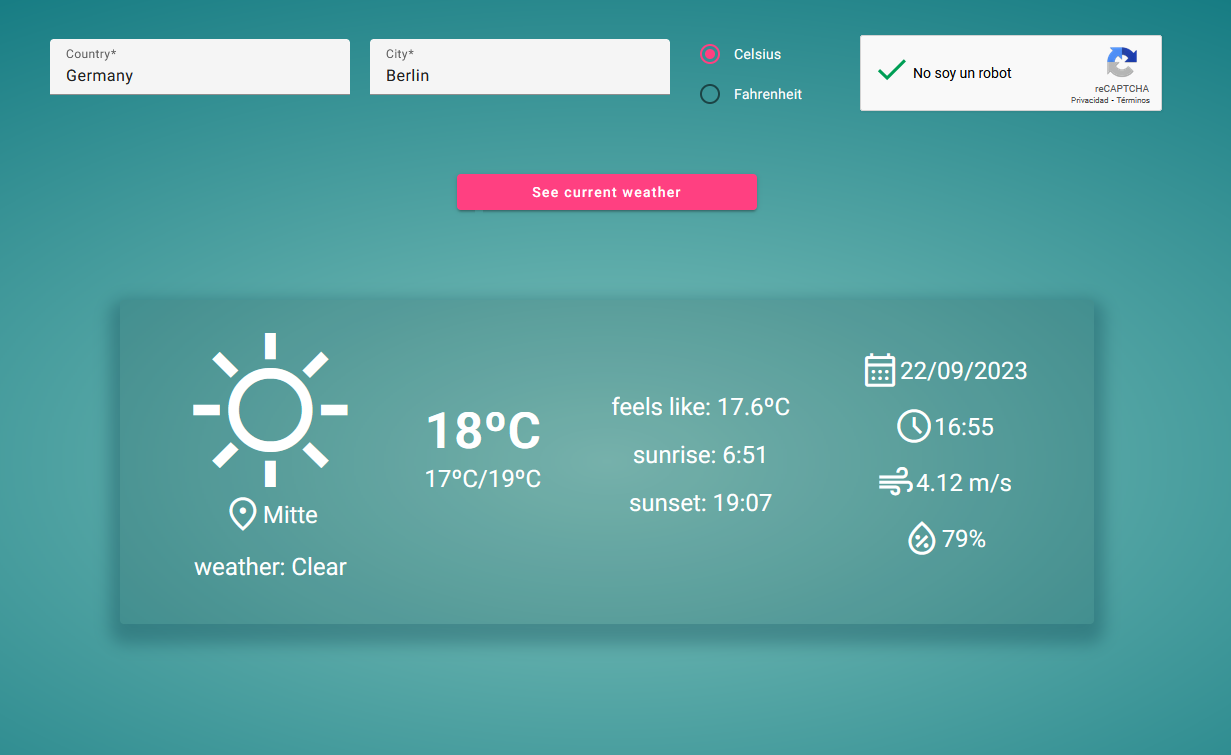Click the large sun weather icon
The height and width of the screenshot is (755, 1231).
point(270,410)
